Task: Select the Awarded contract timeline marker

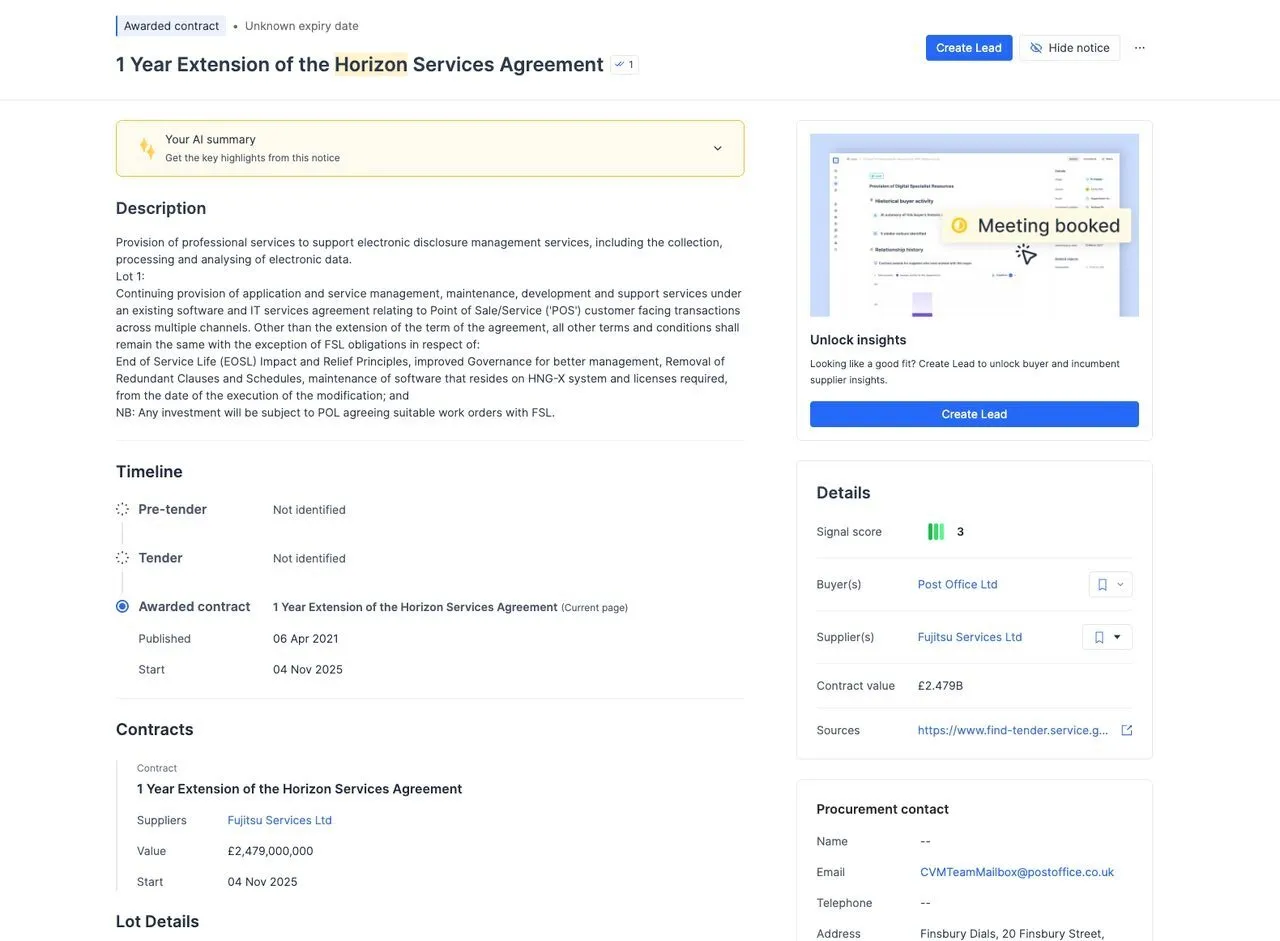Action: [122, 606]
